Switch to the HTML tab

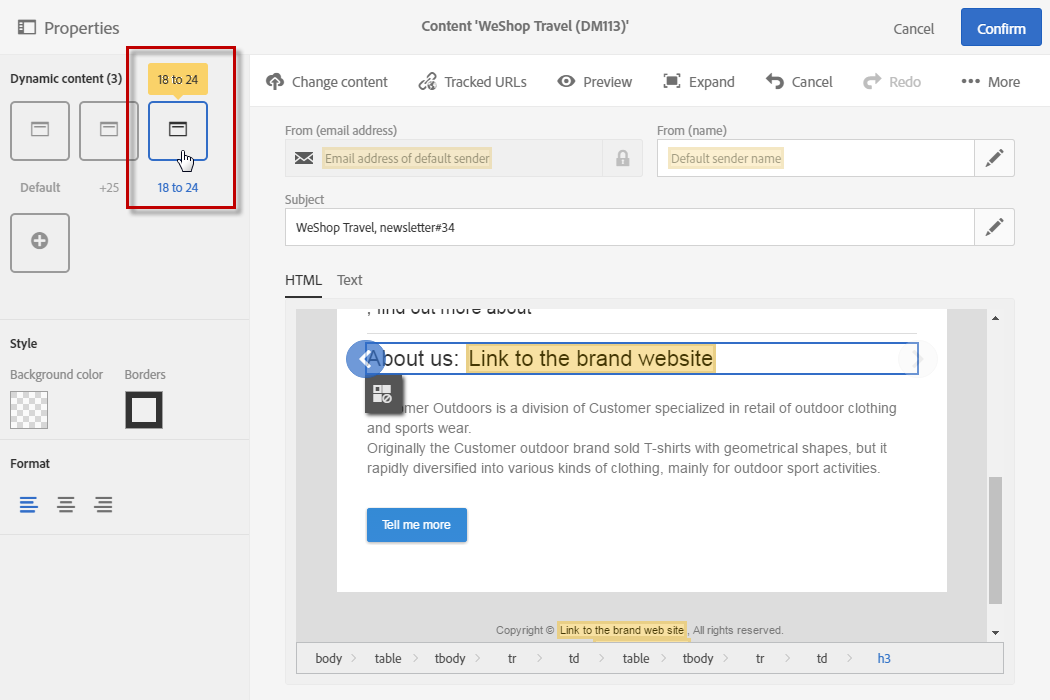(303, 280)
